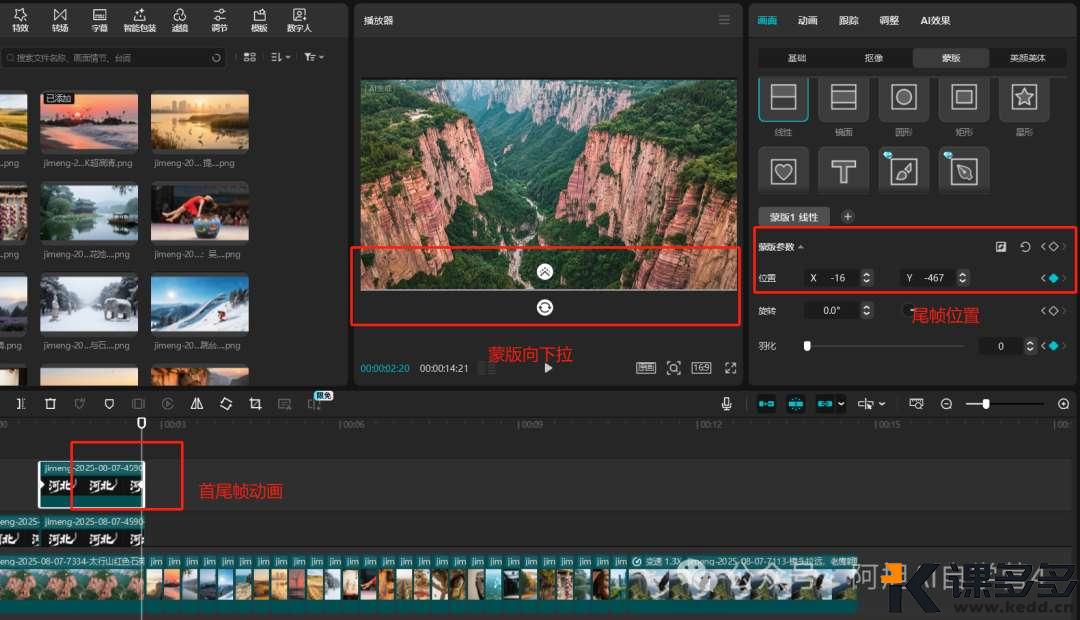The height and width of the screenshot is (620, 1080).
Task: Click the mask rotate handle below preview
Action: point(545,307)
